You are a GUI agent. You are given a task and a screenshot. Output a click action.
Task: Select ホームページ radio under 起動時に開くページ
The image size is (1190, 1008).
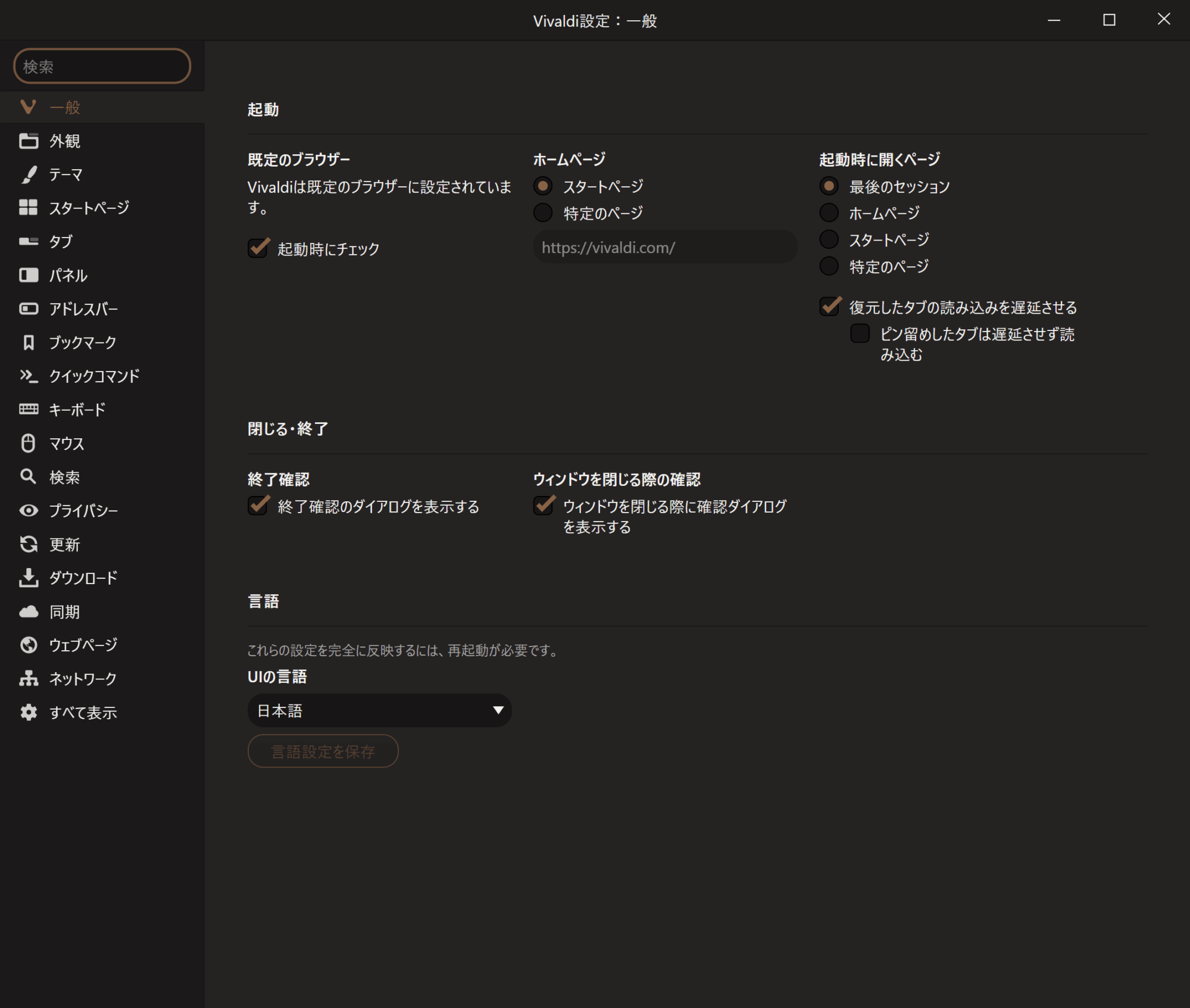[829, 213]
